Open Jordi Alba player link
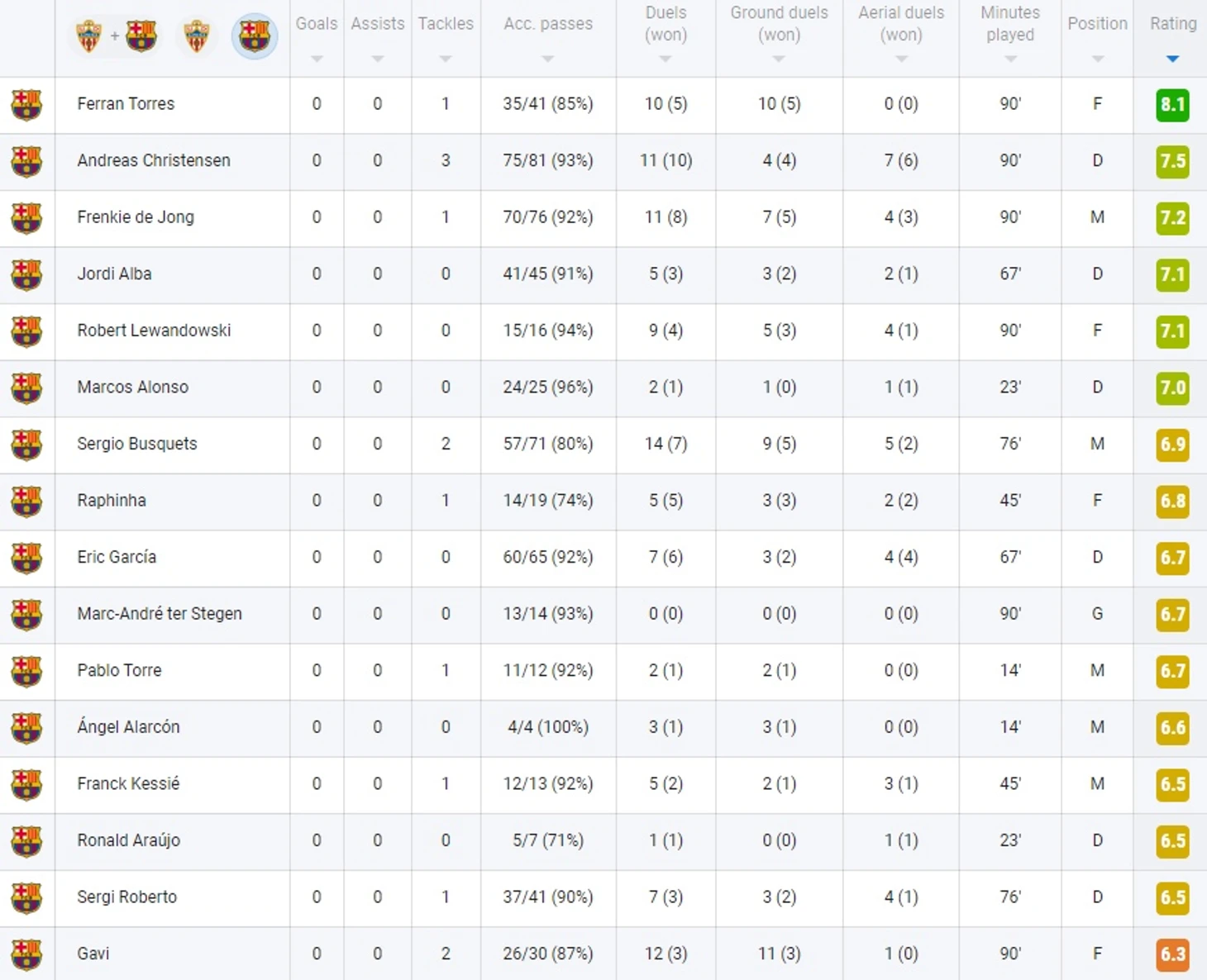Screen dimensions: 1207x980 pos(114,274)
